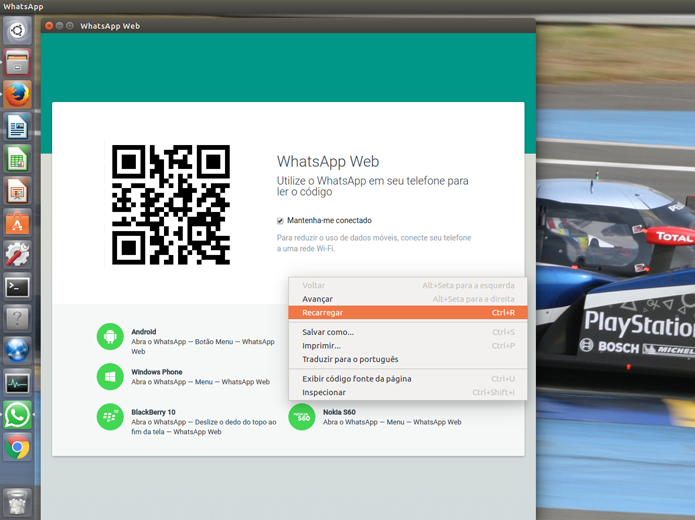Screen dimensions: 695x520
Task: Click the WhatsApp Web QR code
Action: click(171, 205)
